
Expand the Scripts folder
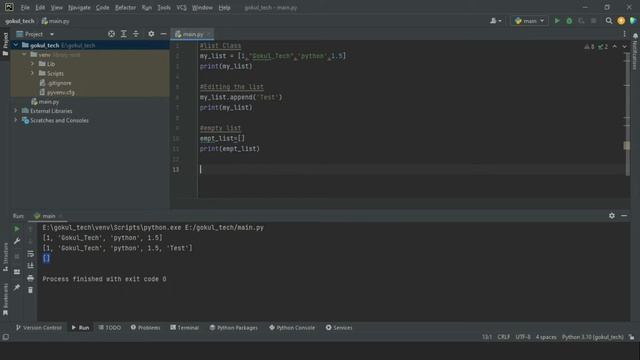point(33,73)
